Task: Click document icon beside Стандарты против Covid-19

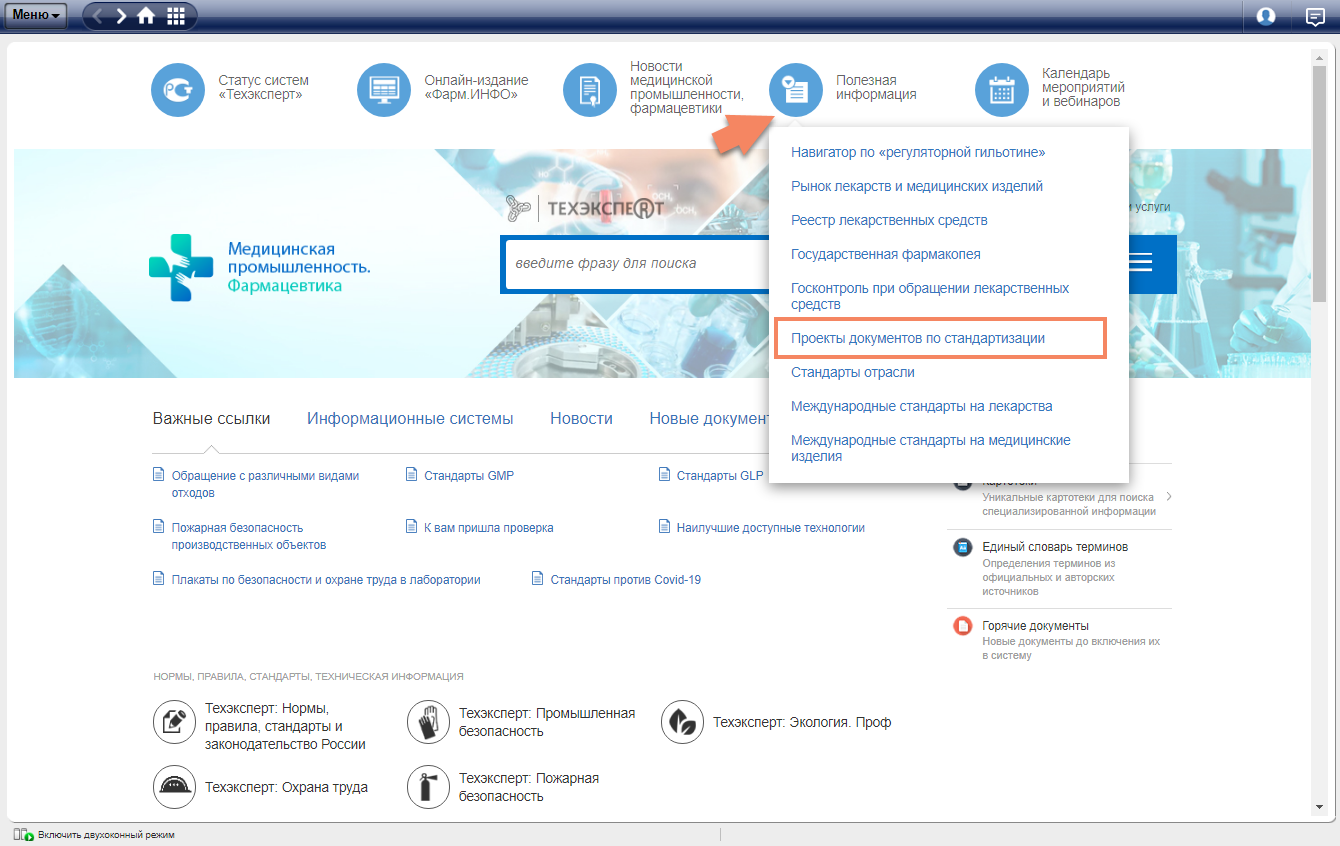Action: [537, 579]
